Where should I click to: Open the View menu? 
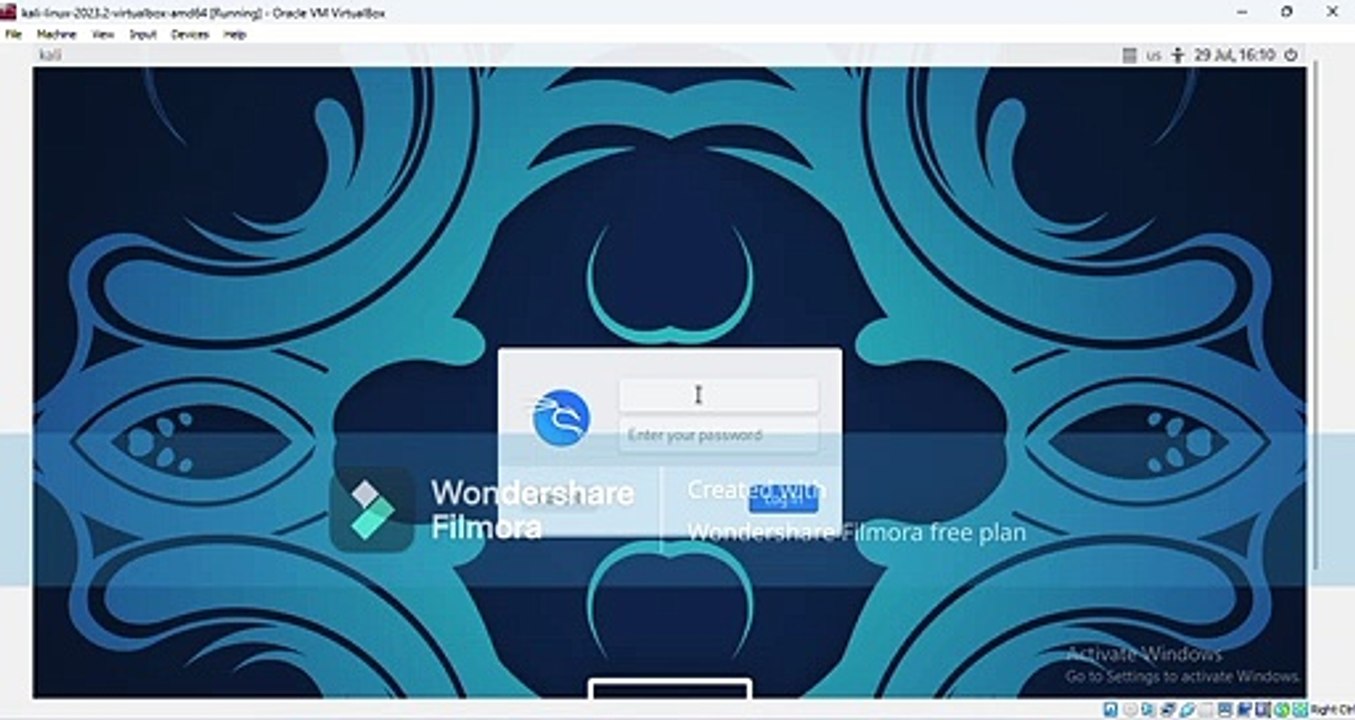(103, 34)
